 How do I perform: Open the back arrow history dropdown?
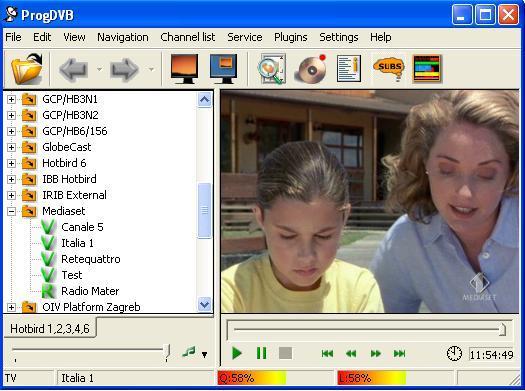pos(99,69)
